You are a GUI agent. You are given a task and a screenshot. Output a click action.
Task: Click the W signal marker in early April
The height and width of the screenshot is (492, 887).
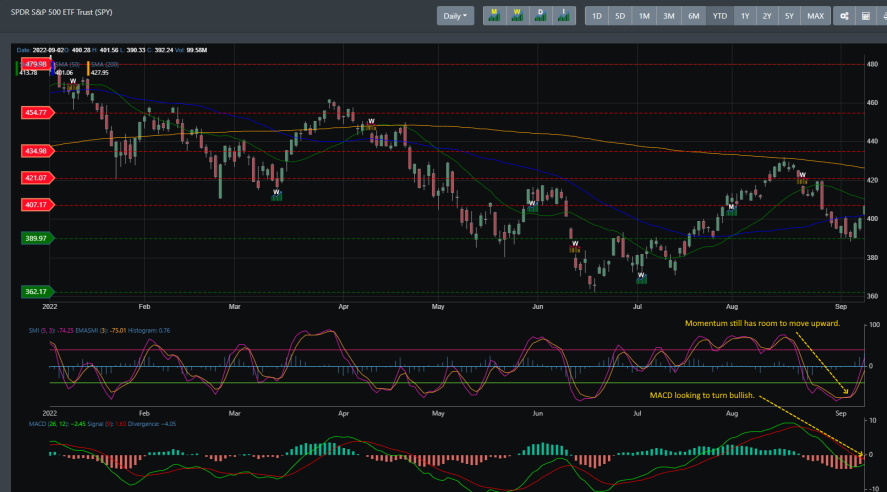(x=371, y=124)
